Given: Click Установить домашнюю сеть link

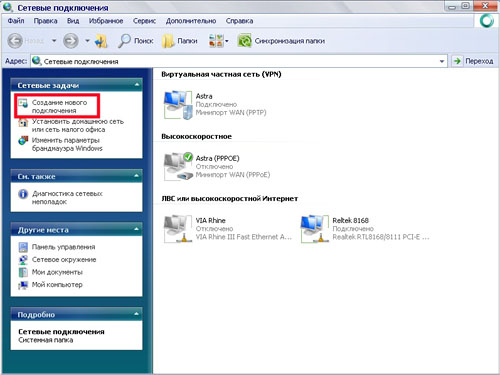Looking at the screenshot, I should [78, 125].
